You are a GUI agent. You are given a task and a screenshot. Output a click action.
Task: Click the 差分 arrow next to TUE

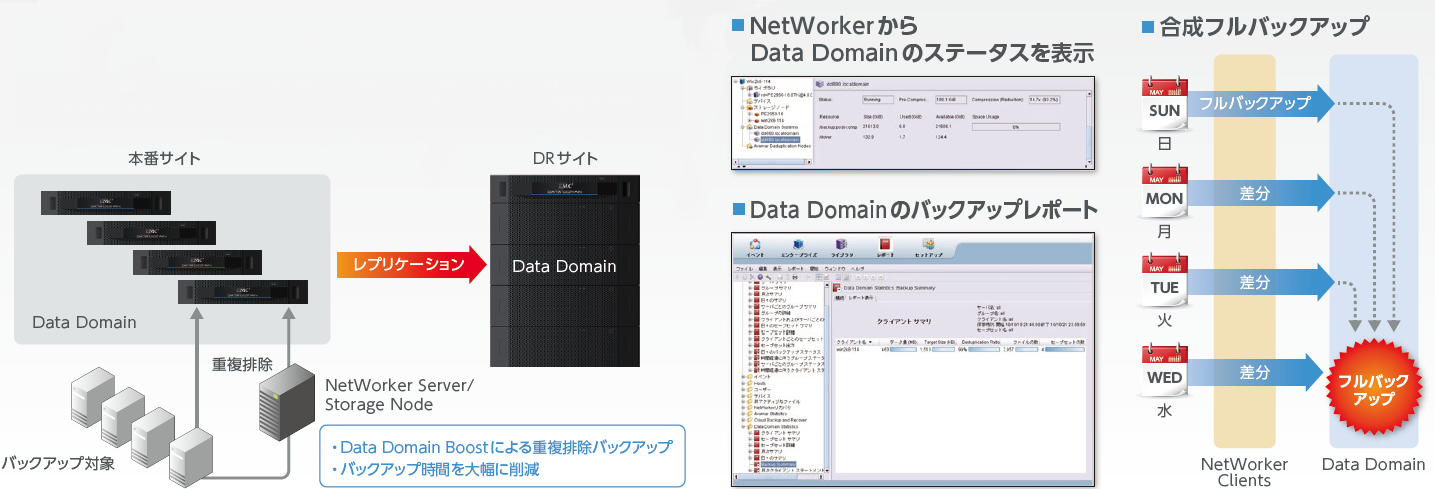tap(1261, 281)
